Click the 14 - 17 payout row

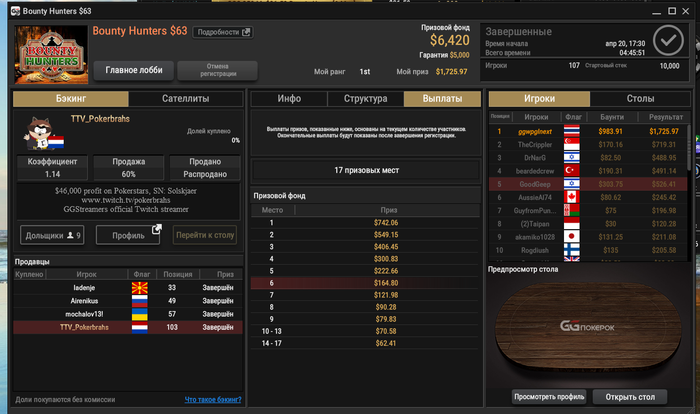[366, 343]
